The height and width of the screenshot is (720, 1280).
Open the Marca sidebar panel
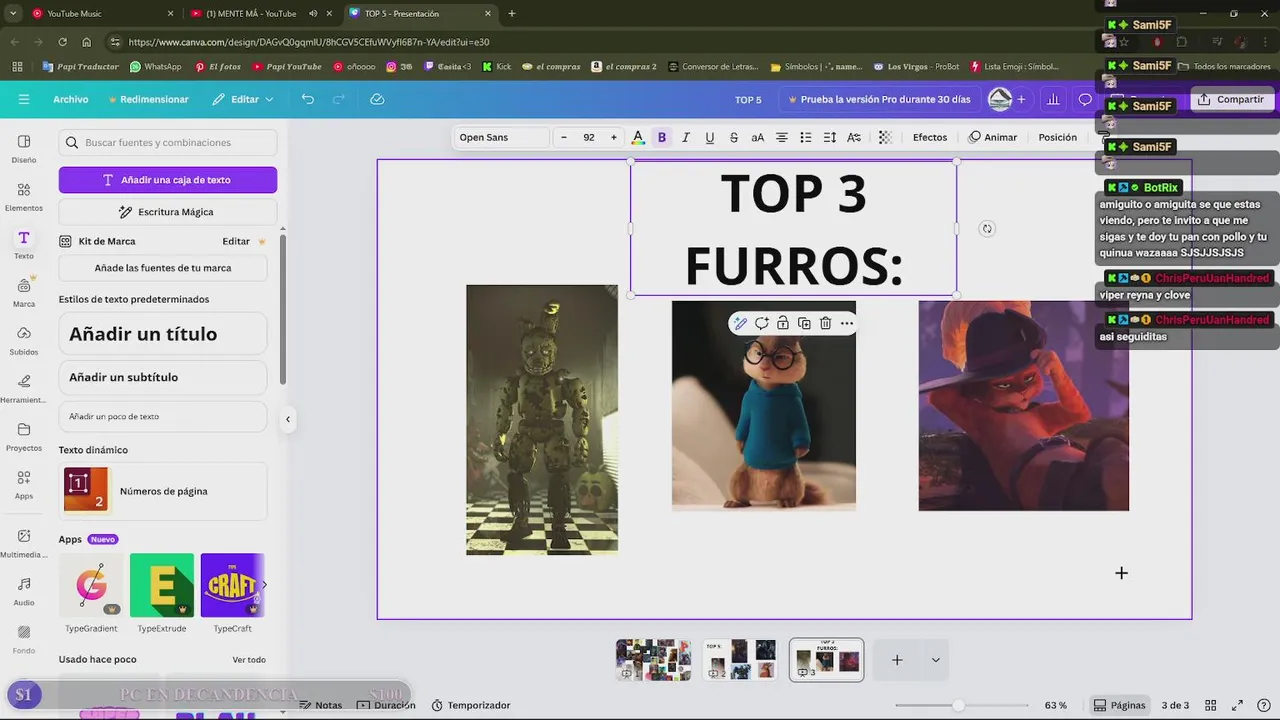[x=24, y=292]
